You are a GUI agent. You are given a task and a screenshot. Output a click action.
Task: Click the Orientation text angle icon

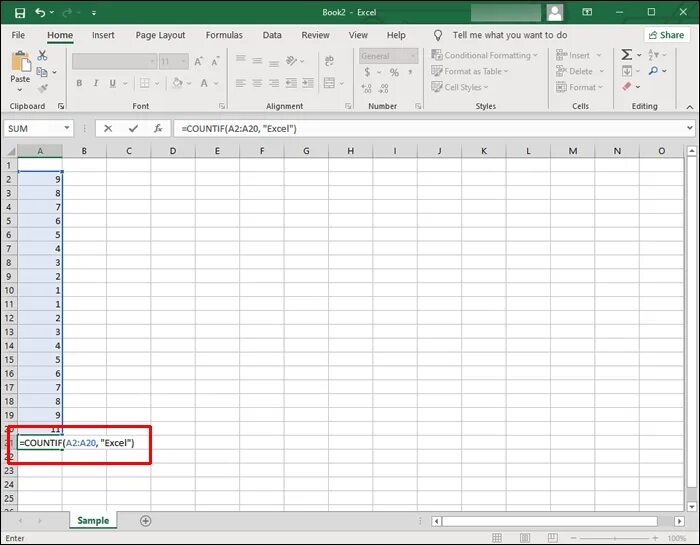click(x=292, y=60)
